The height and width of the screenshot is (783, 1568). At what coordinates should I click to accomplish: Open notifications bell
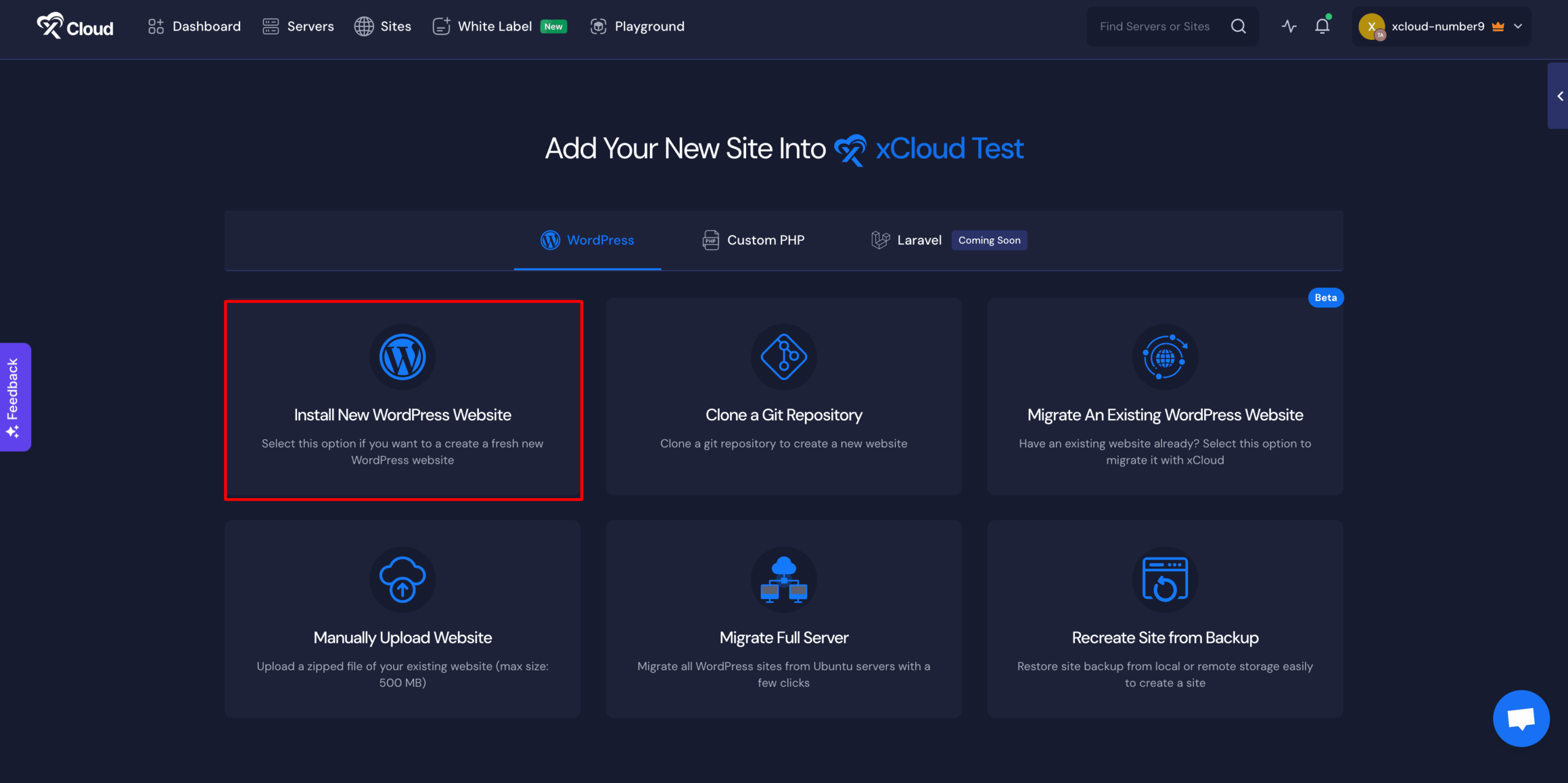point(1322,26)
